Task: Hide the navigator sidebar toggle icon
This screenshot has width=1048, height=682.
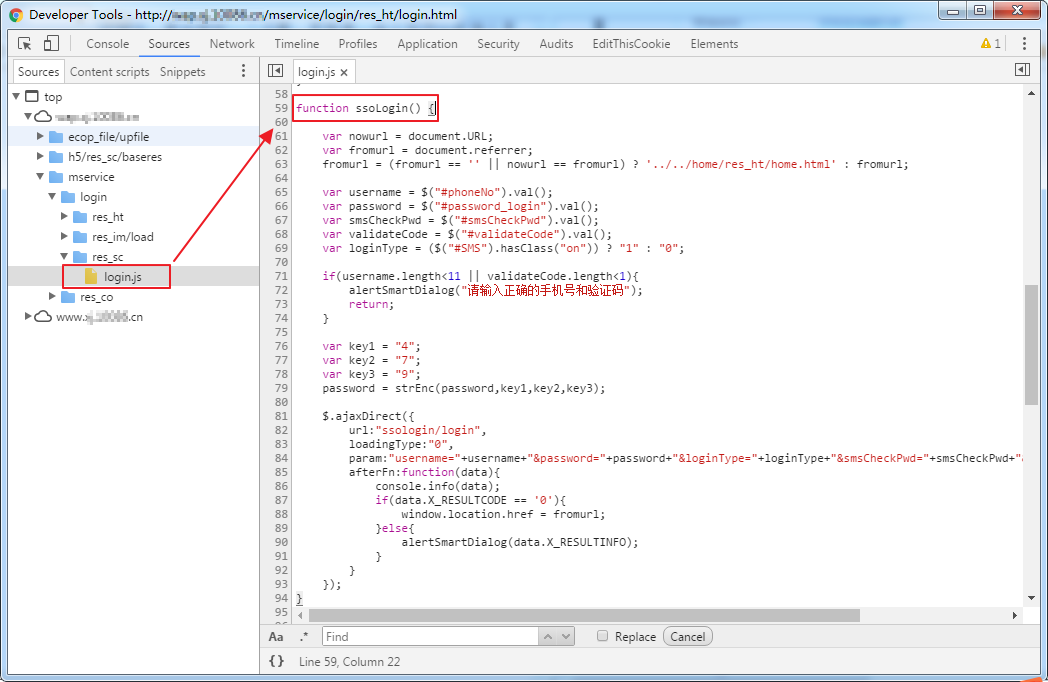Action: (275, 70)
